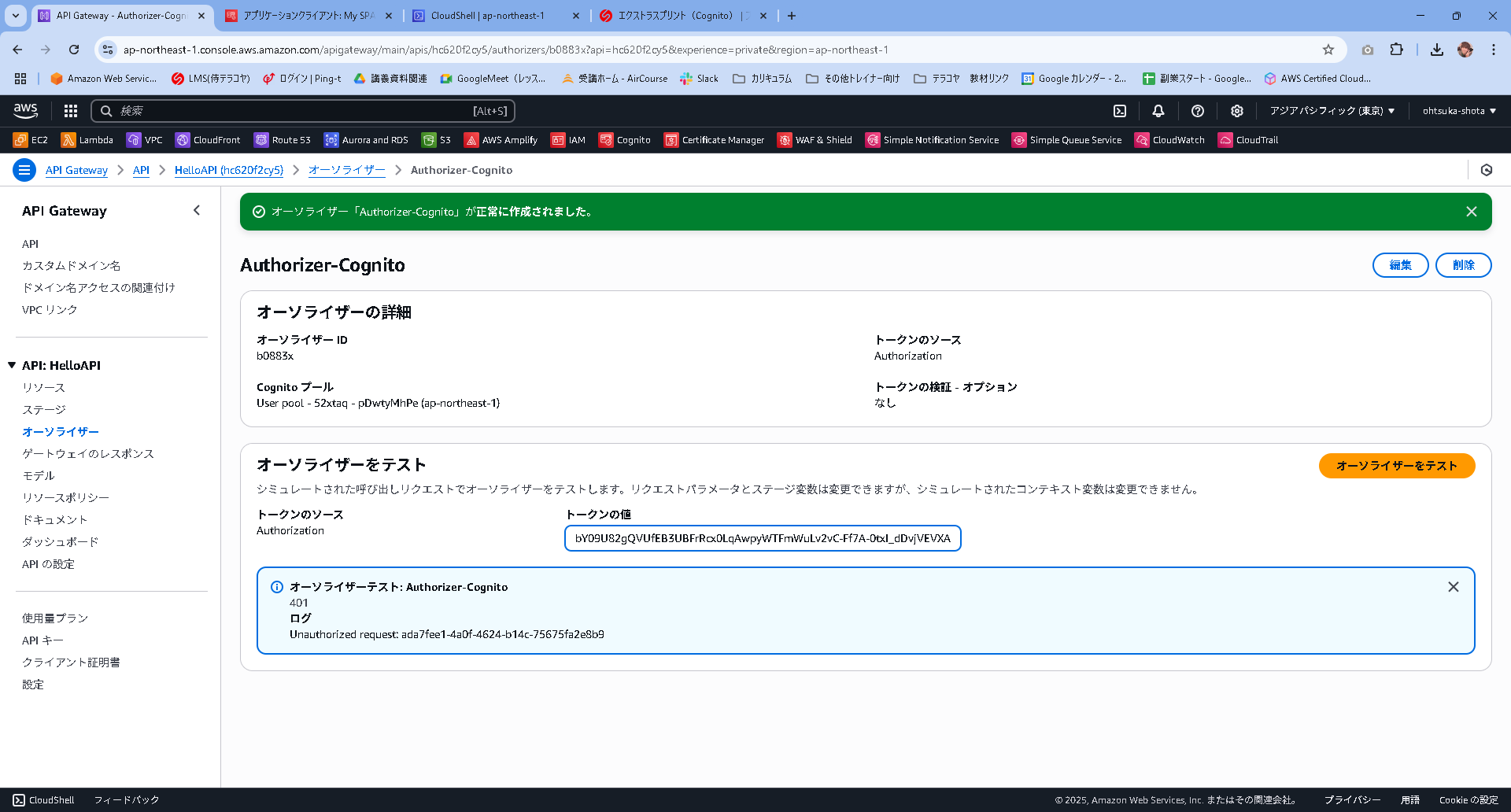
Task: Click the 削除 button
Action: (1463, 265)
